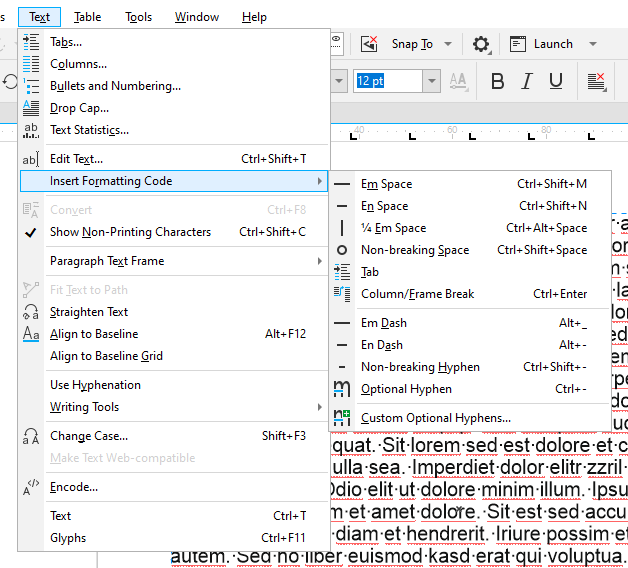
Task: Click the Underline formatting icon
Action: tap(556, 81)
